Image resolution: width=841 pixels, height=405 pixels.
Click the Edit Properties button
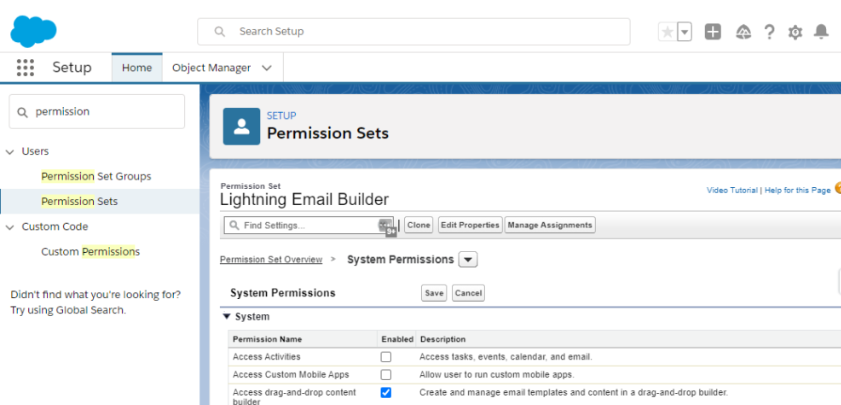click(470, 225)
